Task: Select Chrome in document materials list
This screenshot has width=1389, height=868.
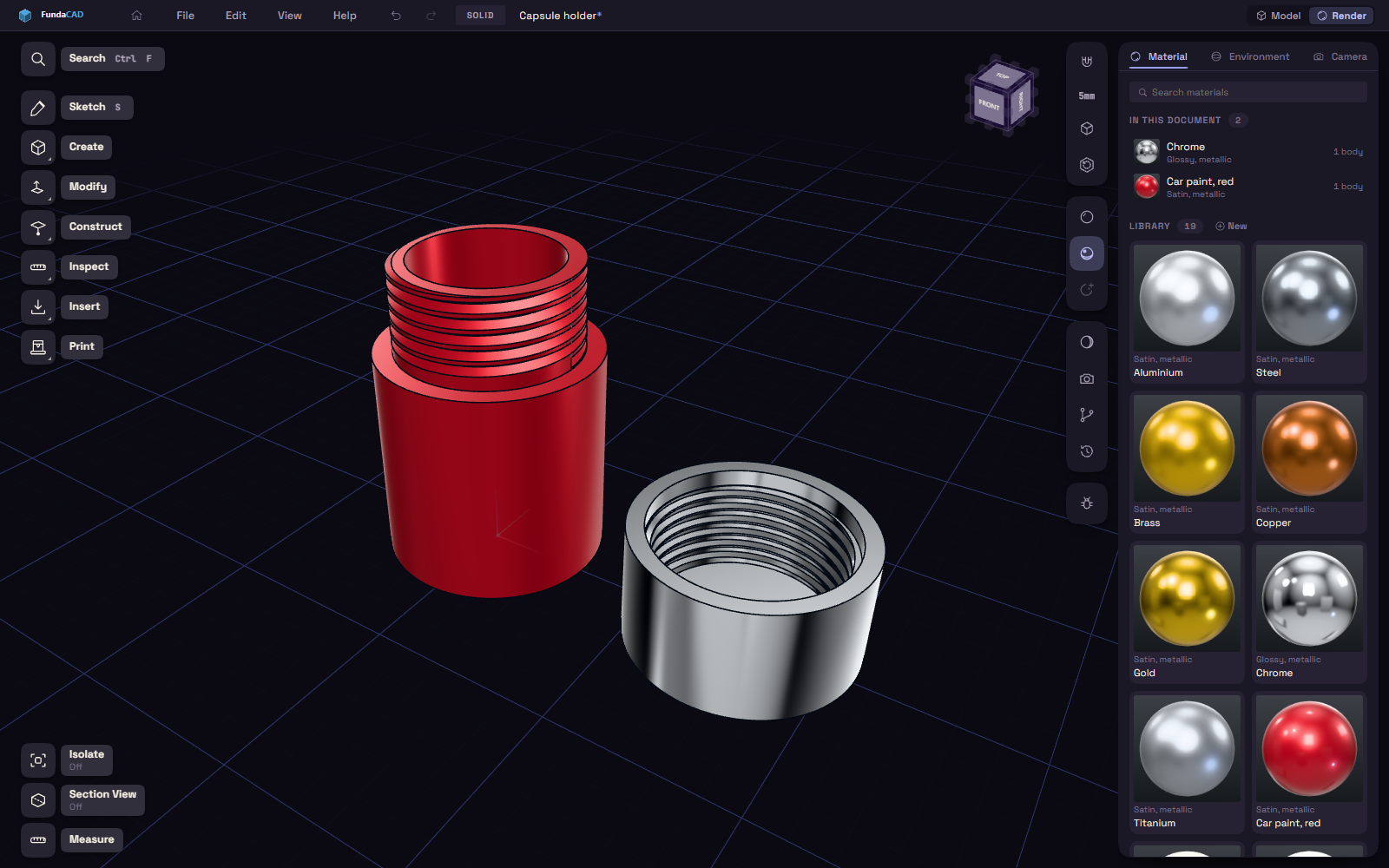Action: coord(1247,152)
